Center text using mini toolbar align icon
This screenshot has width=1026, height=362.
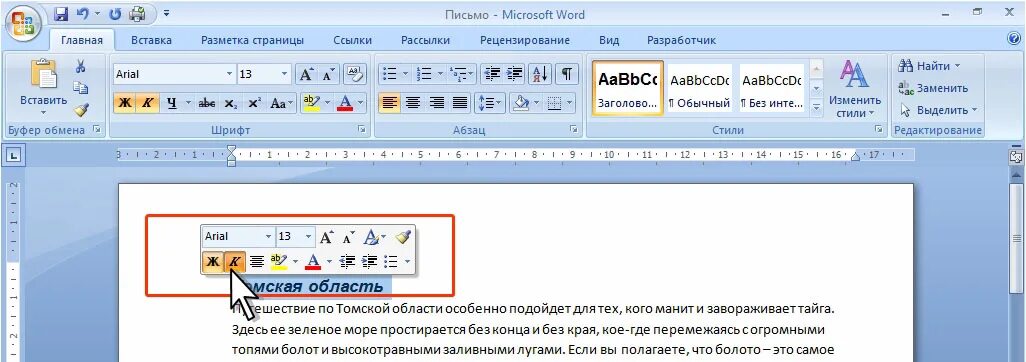[x=257, y=262]
